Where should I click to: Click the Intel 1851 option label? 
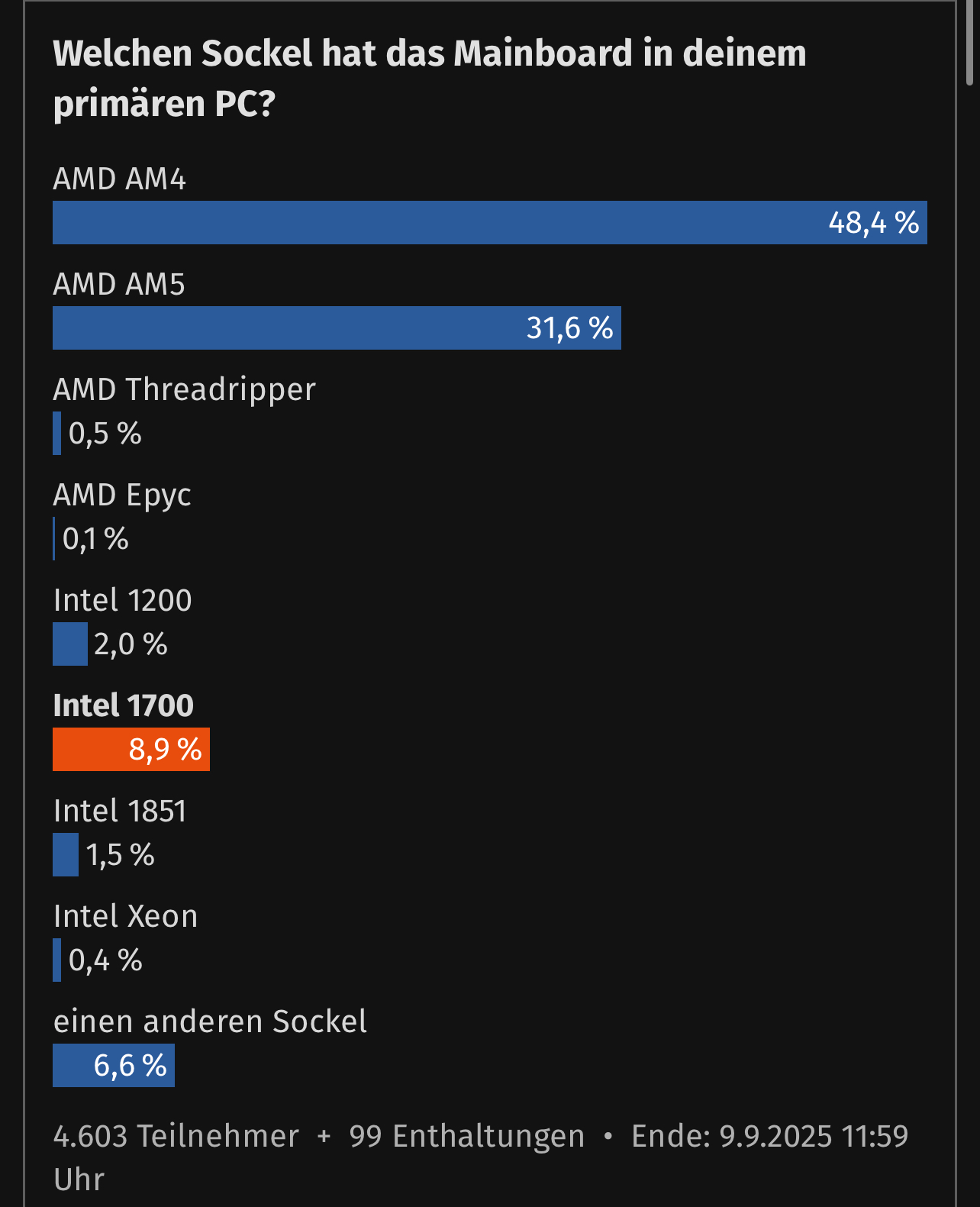121,811
